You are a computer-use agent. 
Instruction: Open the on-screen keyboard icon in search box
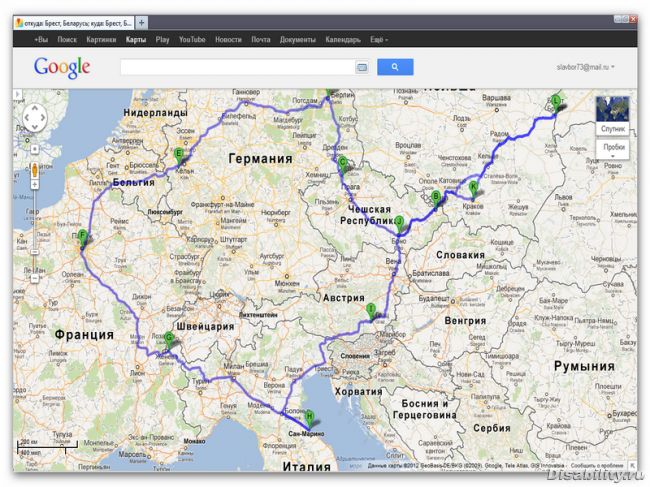tap(362, 67)
